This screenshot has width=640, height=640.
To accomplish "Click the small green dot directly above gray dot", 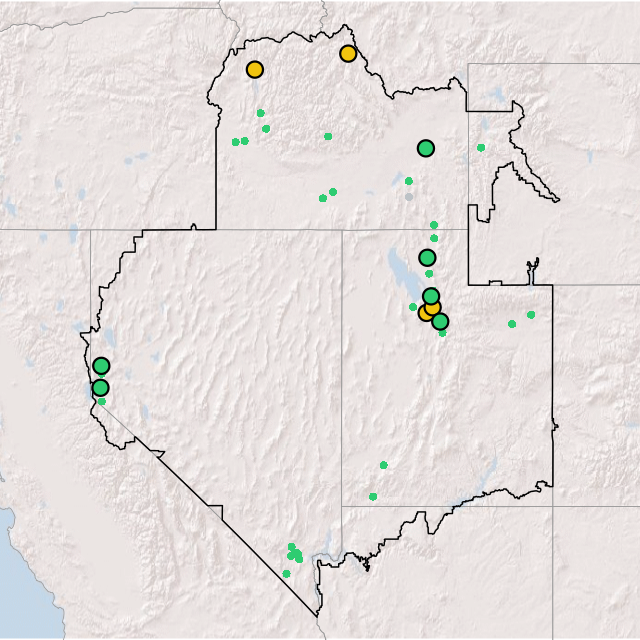I will click(408, 181).
